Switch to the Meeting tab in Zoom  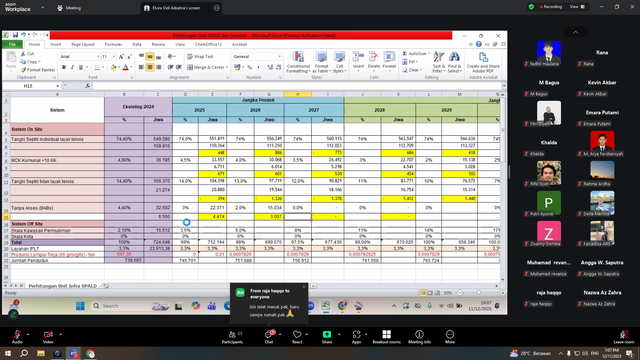pos(69,8)
